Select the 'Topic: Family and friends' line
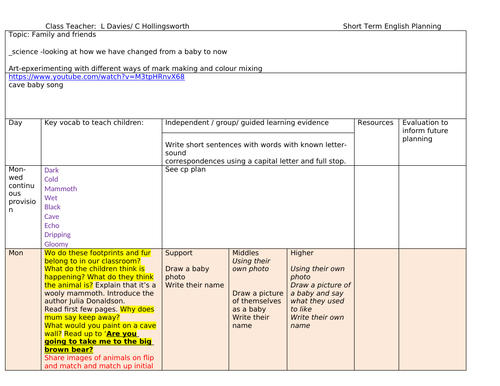Screen dimensions: 500x386 coord(52,35)
